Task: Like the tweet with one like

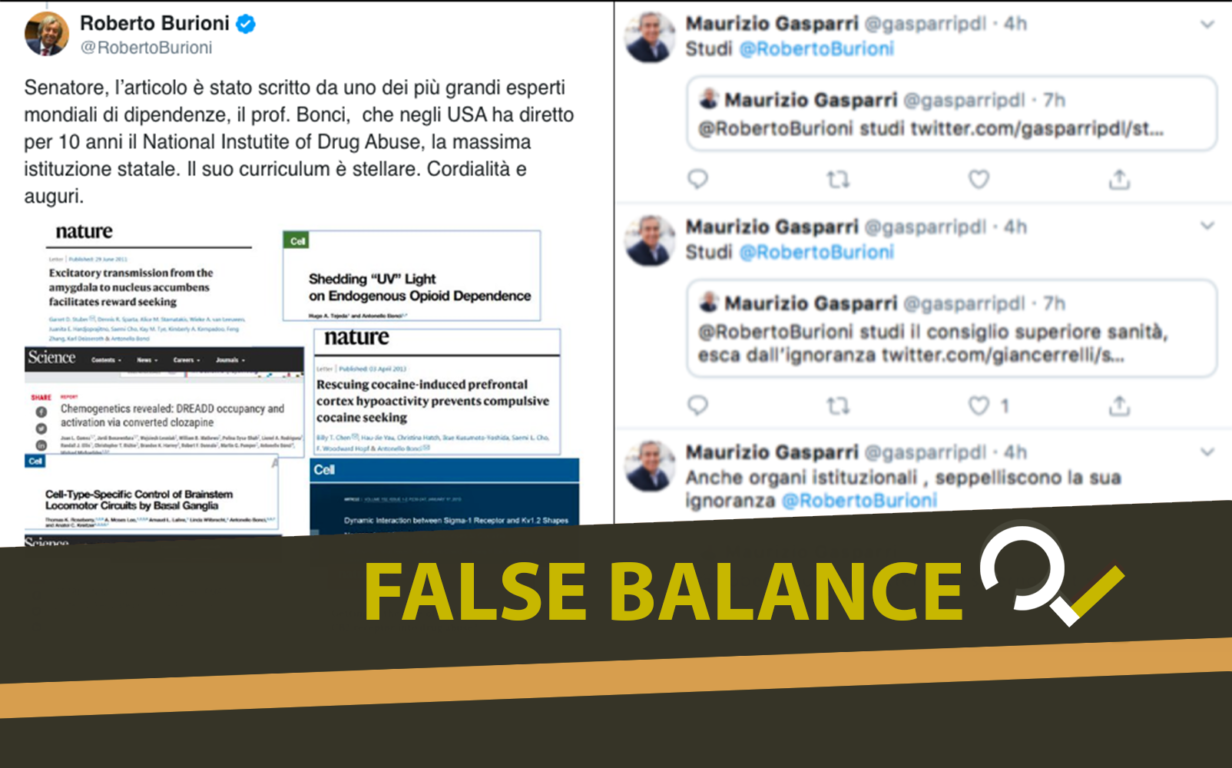Action: pos(979,405)
